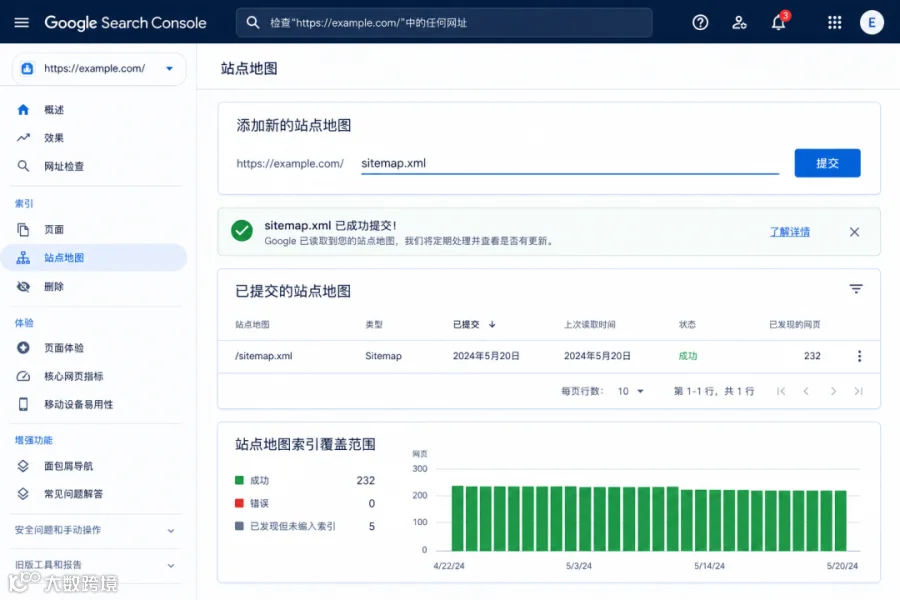This screenshot has height=600, width=900.
Task: Open the filter icon for submitted sitemaps
Action: (856, 289)
